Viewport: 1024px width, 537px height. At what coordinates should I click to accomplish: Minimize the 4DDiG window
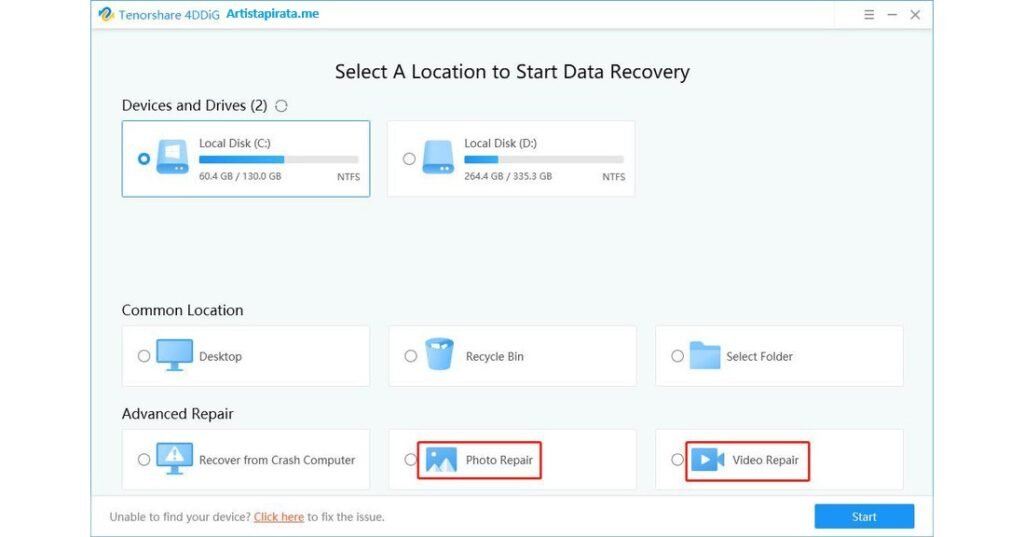pos(892,14)
